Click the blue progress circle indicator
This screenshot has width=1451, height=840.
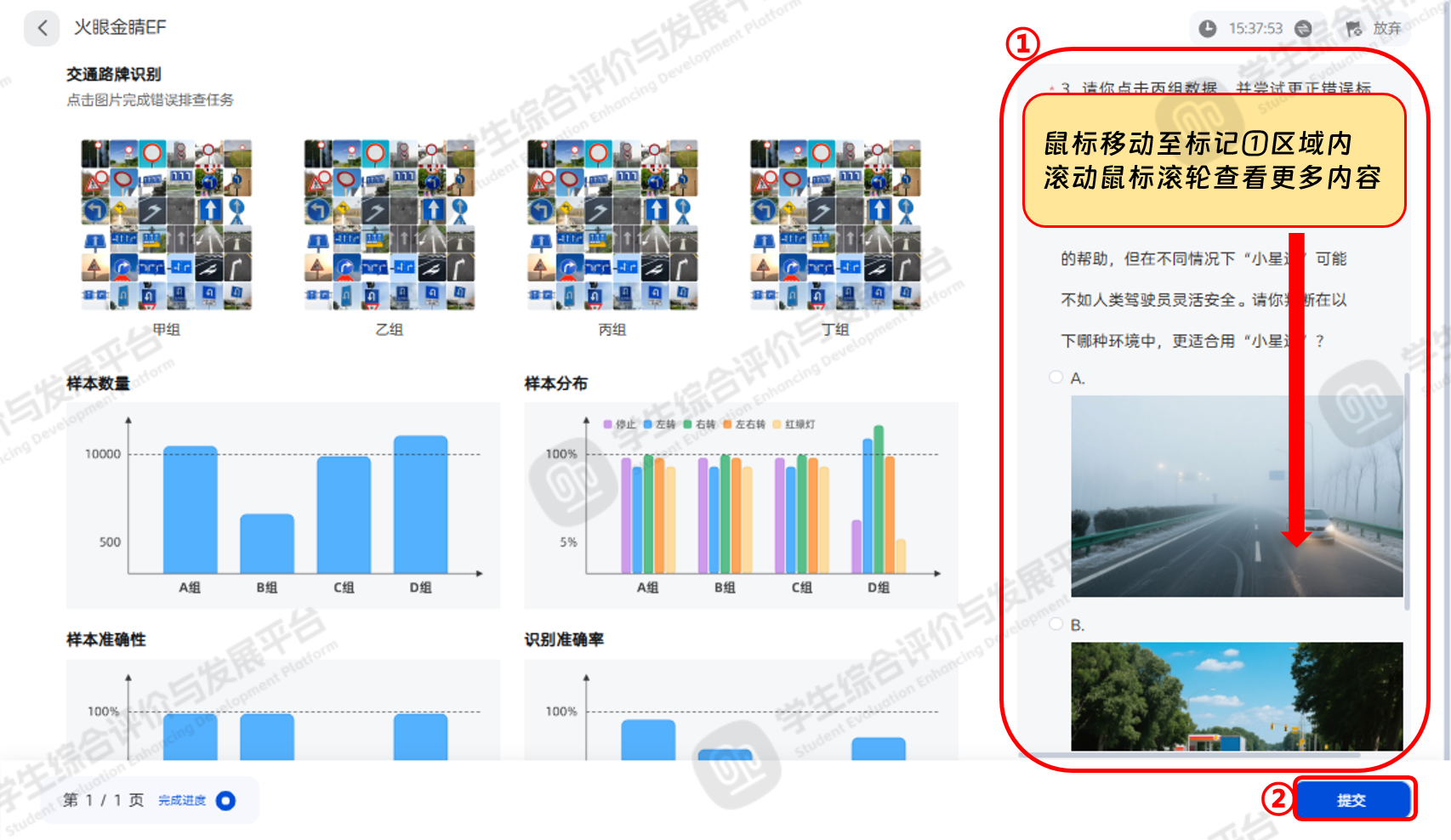pyautogui.click(x=225, y=800)
